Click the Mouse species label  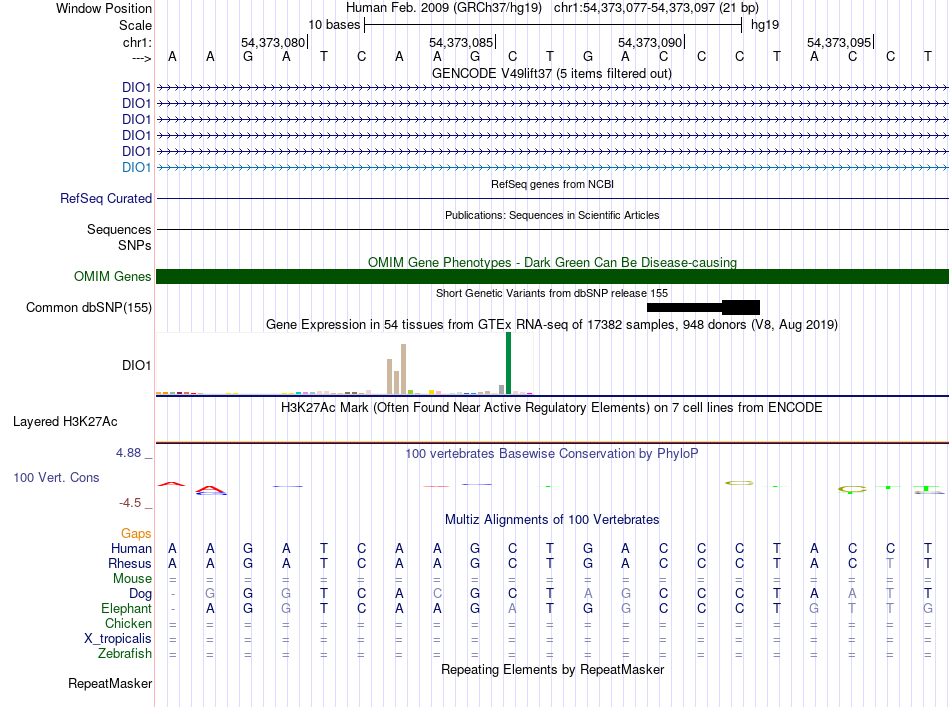[x=132, y=579]
